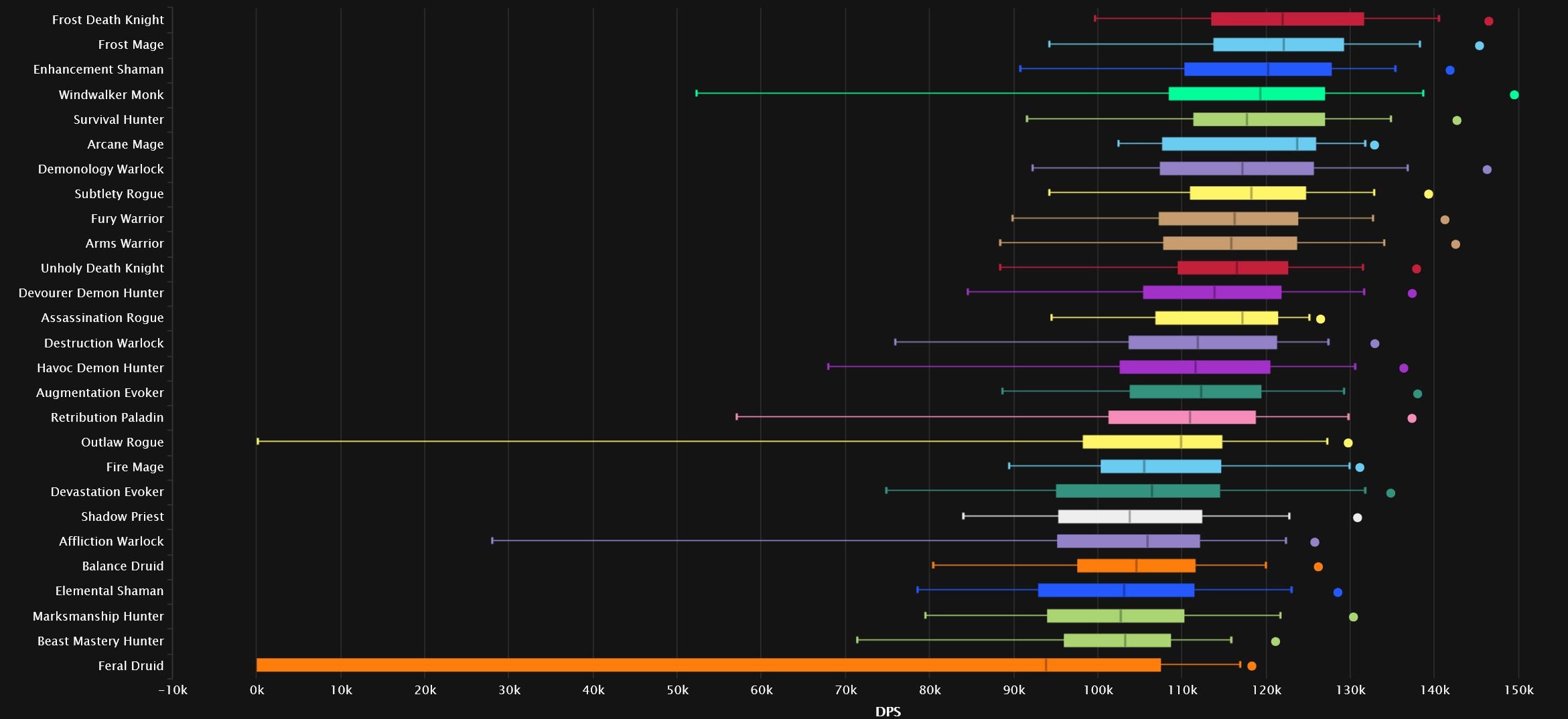Click the Frost Death Knight label

pos(108,20)
